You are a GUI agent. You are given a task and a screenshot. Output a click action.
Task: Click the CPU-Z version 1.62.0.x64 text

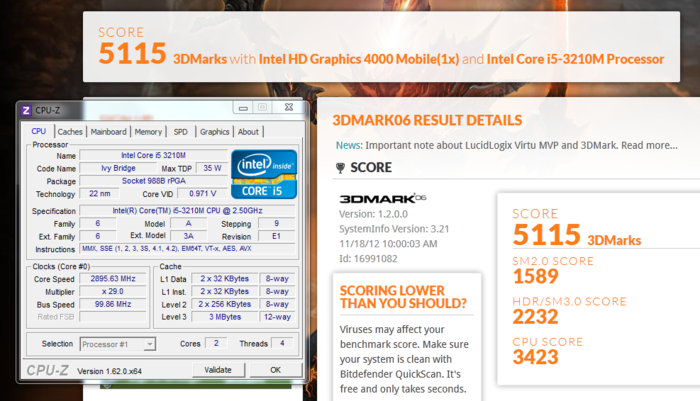tap(109, 371)
